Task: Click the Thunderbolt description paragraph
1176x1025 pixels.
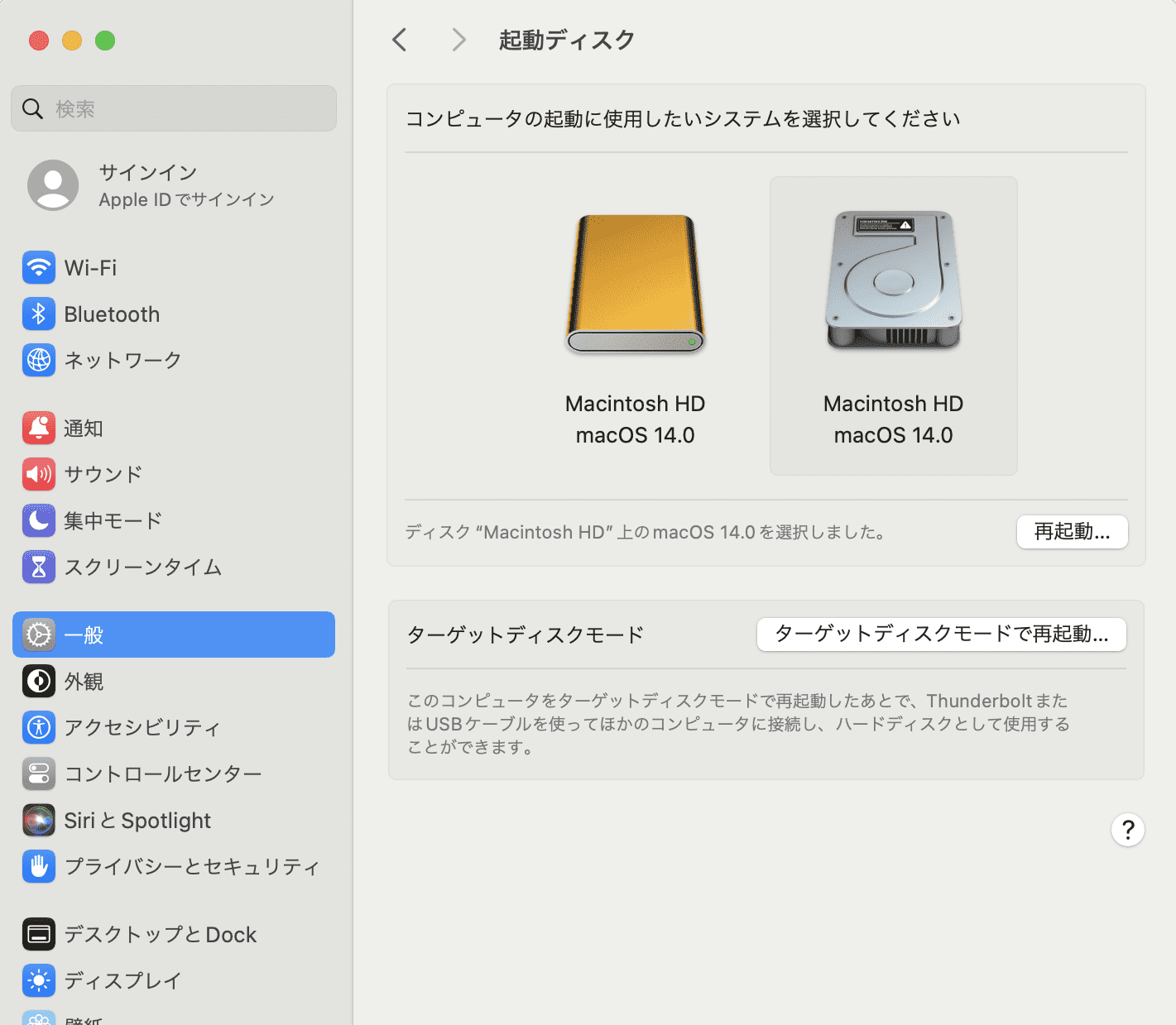Action: coord(738,724)
